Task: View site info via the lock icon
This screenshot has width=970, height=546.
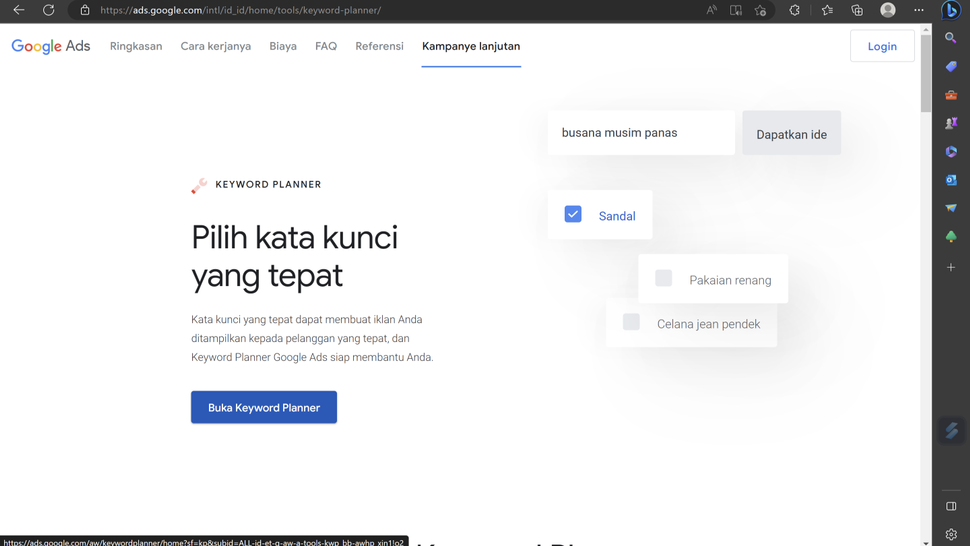Action: pyautogui.click(x=85, y=10)
